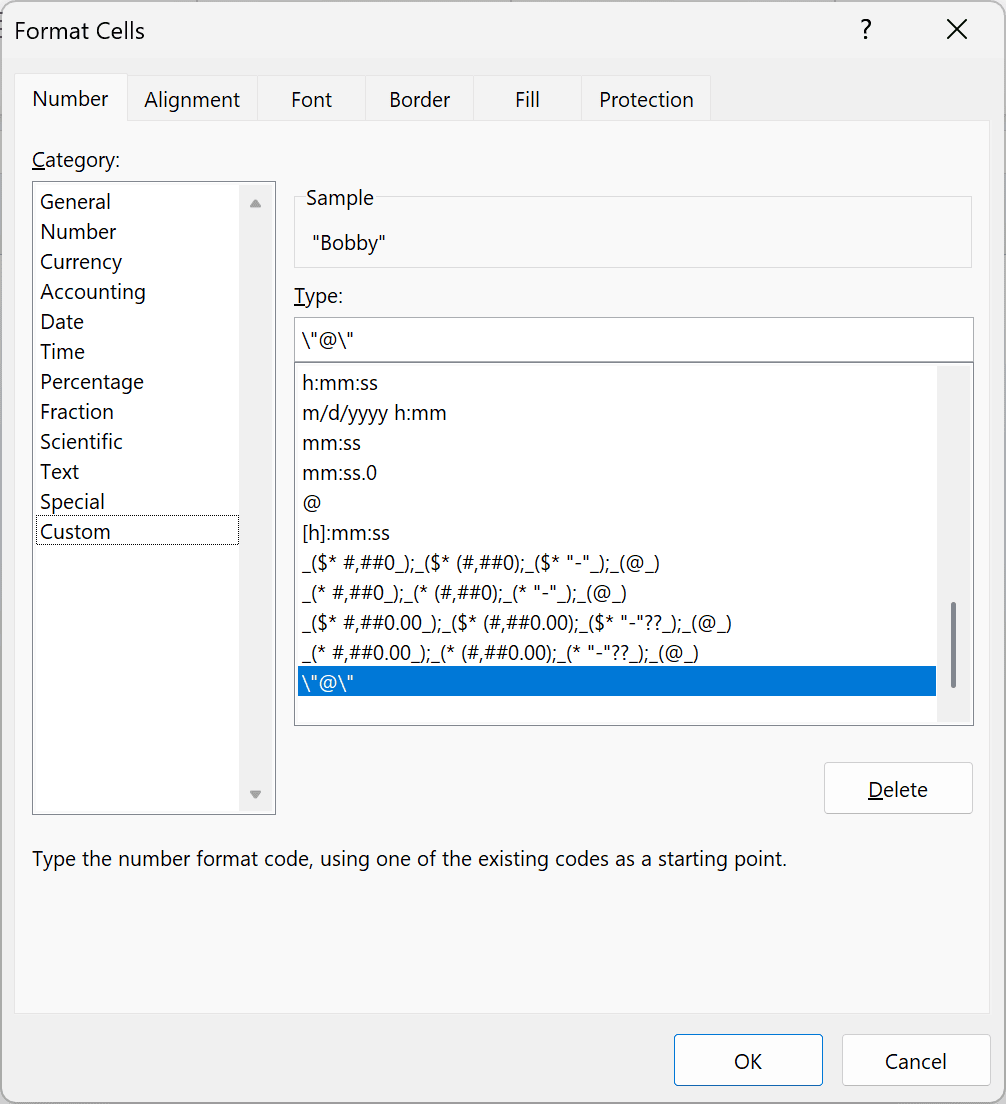The height and width of the screenshot is (1104, 1006).
Task: Pick the Fraction category
Action: [x=137, y=412]
